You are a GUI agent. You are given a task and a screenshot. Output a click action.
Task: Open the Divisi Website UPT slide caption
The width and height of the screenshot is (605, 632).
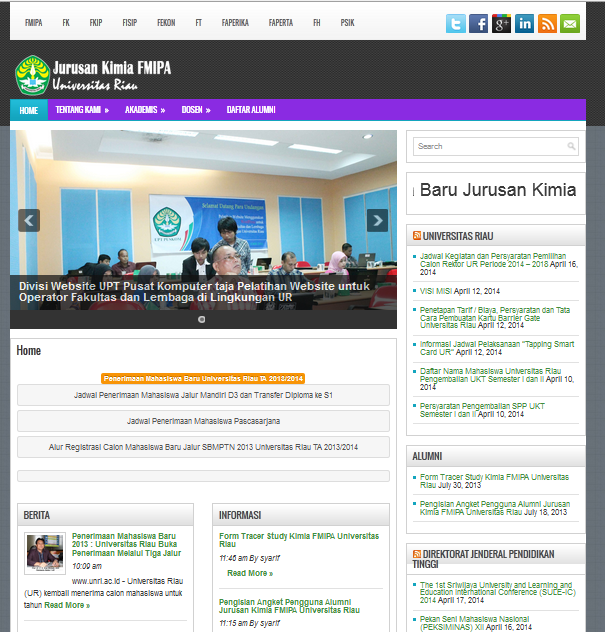point(194,292)
